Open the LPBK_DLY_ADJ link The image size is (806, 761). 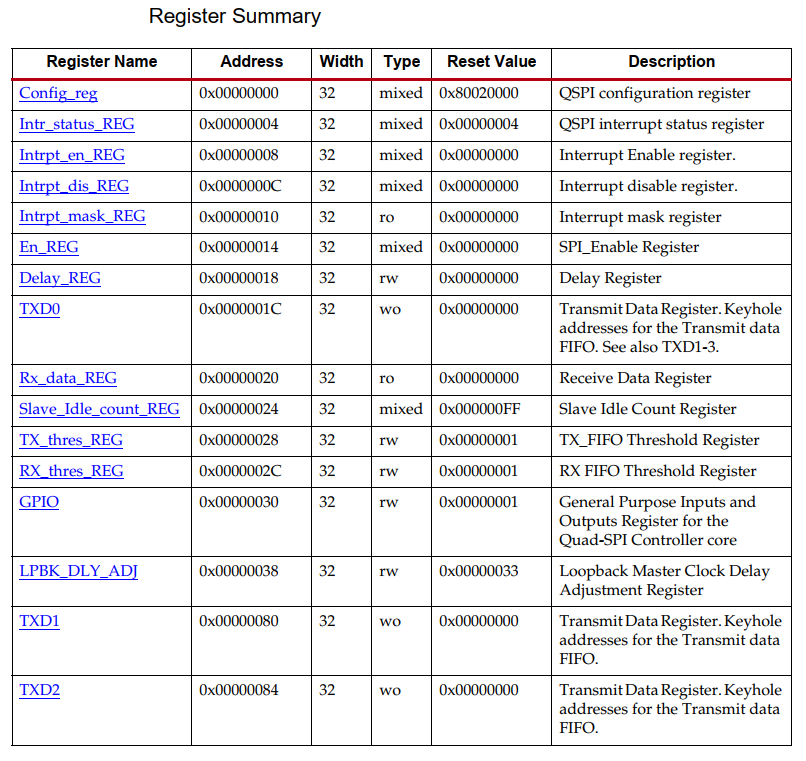78,571
